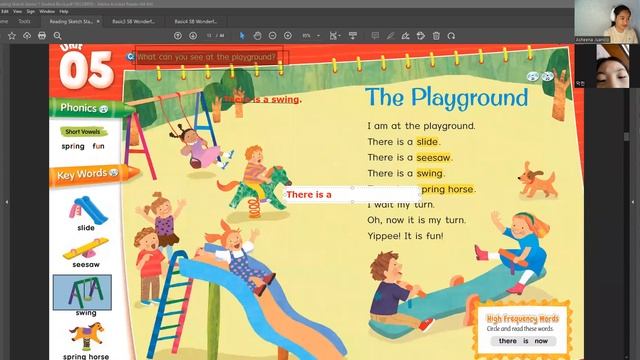640x360 pixels.
Task: Click the first audio disc icon above title
Action: tap(532, 76)
